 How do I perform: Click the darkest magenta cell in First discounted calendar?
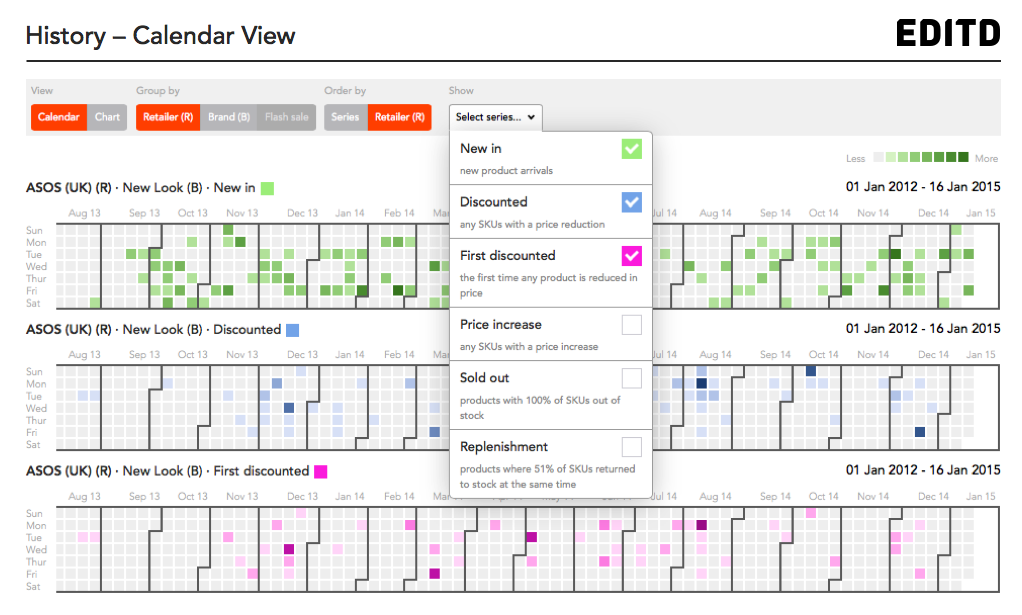701,525
